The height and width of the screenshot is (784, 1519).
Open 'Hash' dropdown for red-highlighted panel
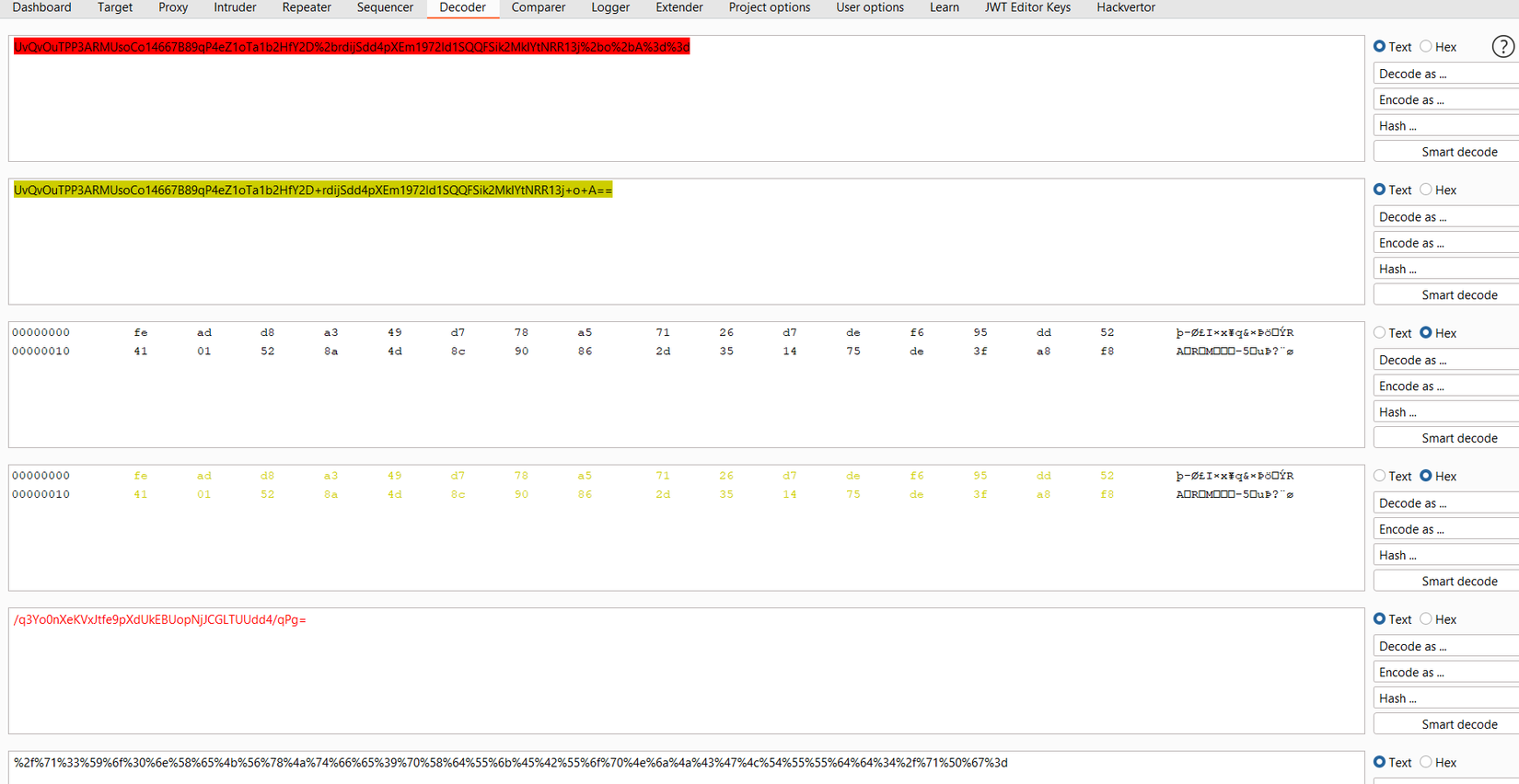point(1446,126)
